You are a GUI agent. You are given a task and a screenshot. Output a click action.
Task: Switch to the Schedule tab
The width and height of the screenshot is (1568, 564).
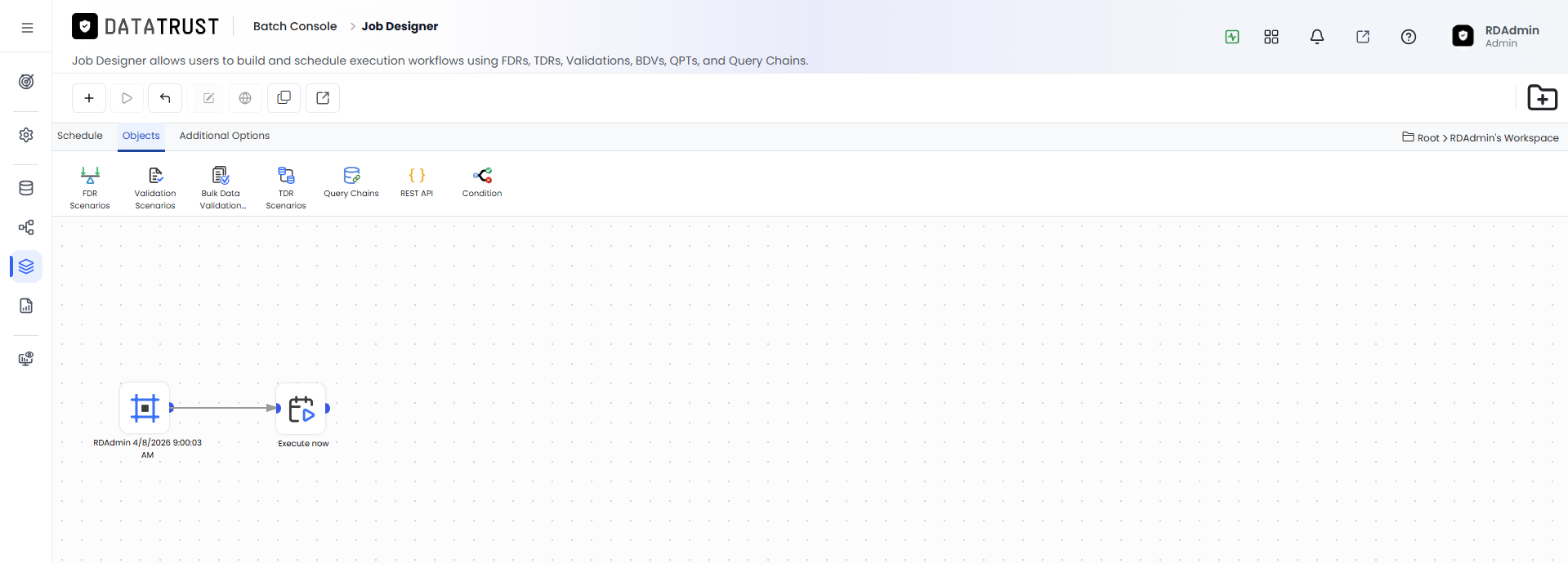point(80,136)
